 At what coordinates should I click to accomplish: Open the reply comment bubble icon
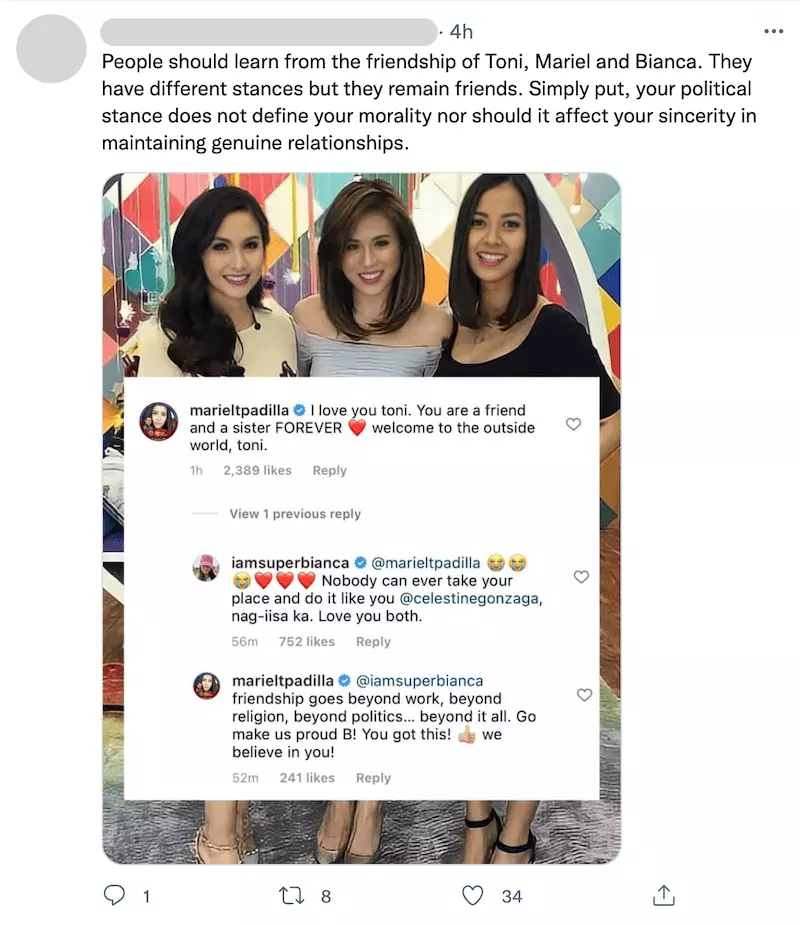pyautogui.click(x=114, y=895)
